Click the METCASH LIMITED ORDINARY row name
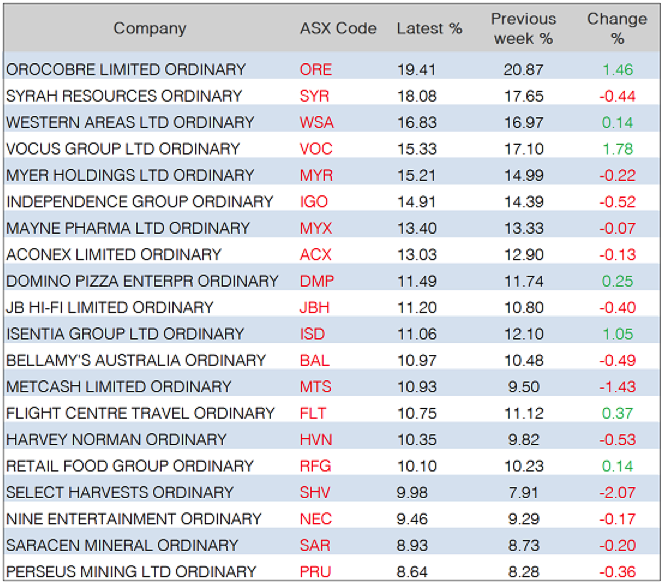This screenshot has height=584, width=664. coord(119,387)
